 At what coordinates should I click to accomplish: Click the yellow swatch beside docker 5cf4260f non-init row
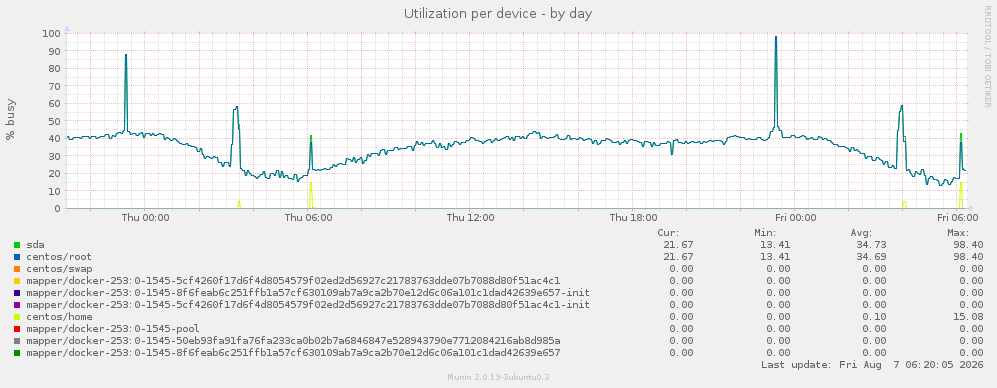coord(17,281)
